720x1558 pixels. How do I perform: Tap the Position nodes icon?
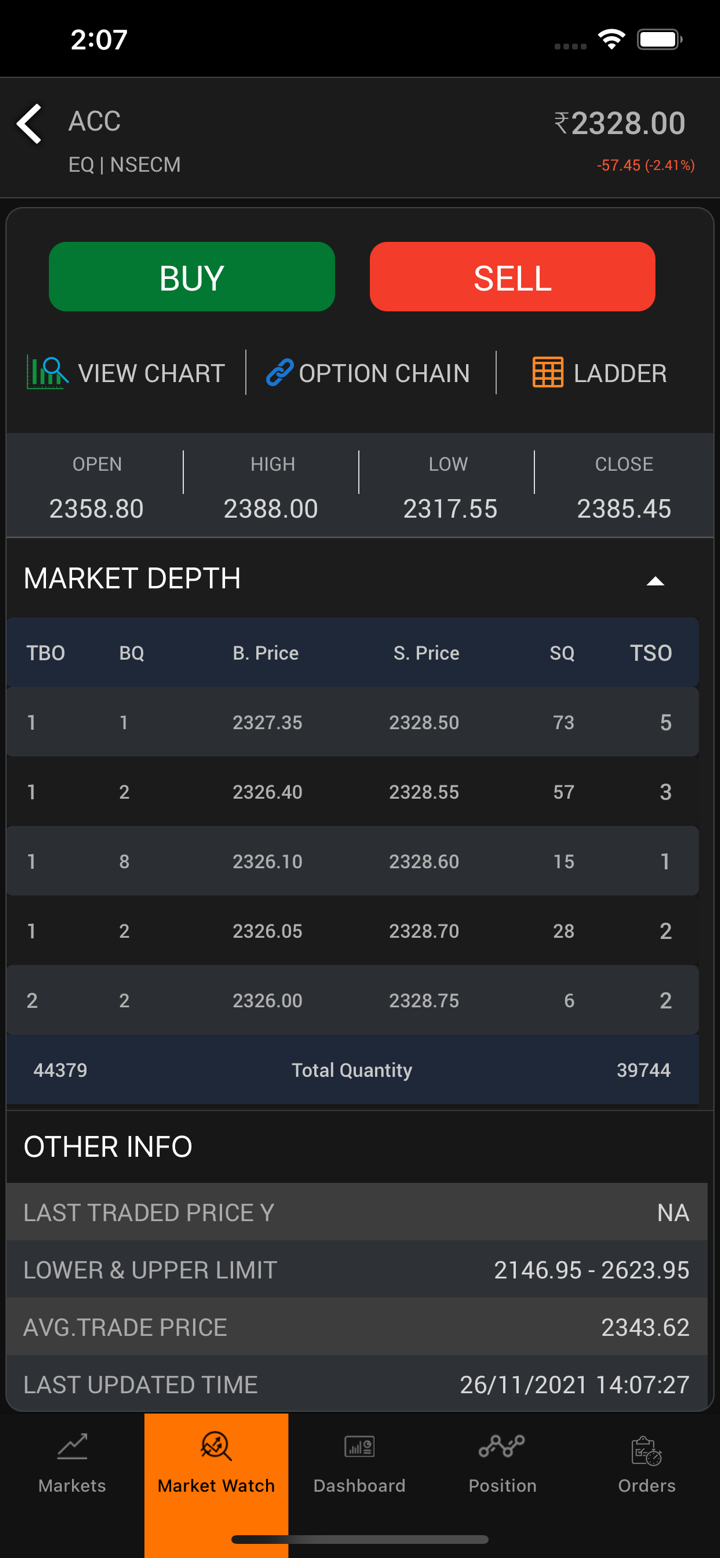[502, 1446]
